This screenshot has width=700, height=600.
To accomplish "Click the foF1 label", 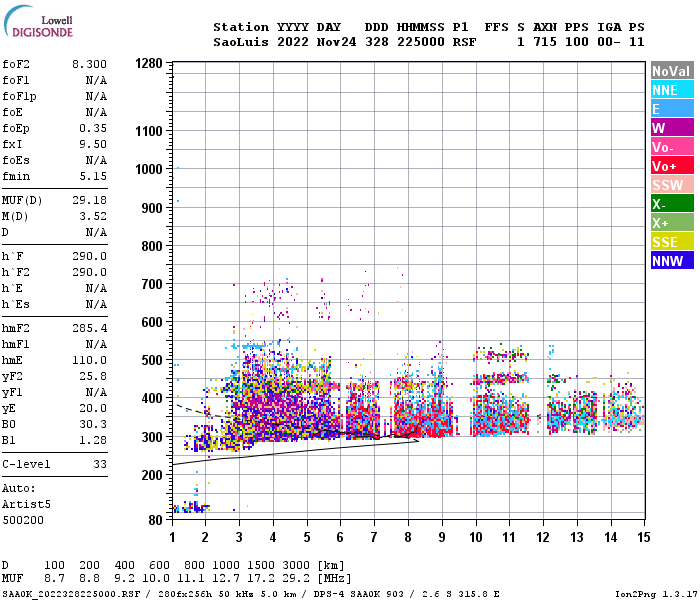I will click(x=16, y=80).
